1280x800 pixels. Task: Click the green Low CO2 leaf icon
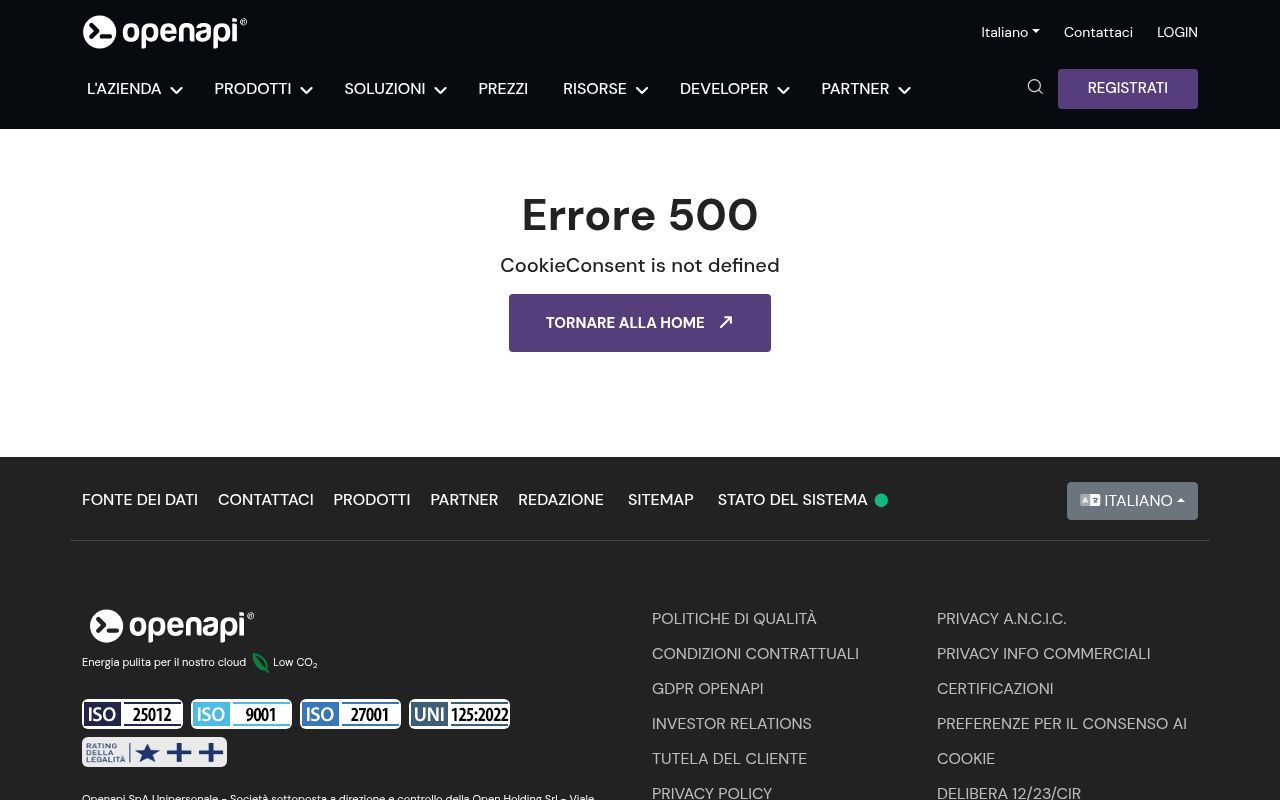(260, 662)
